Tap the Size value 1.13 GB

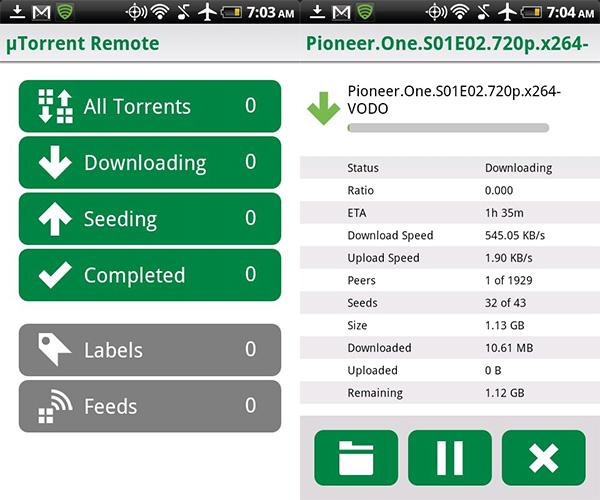coord(505,326)
